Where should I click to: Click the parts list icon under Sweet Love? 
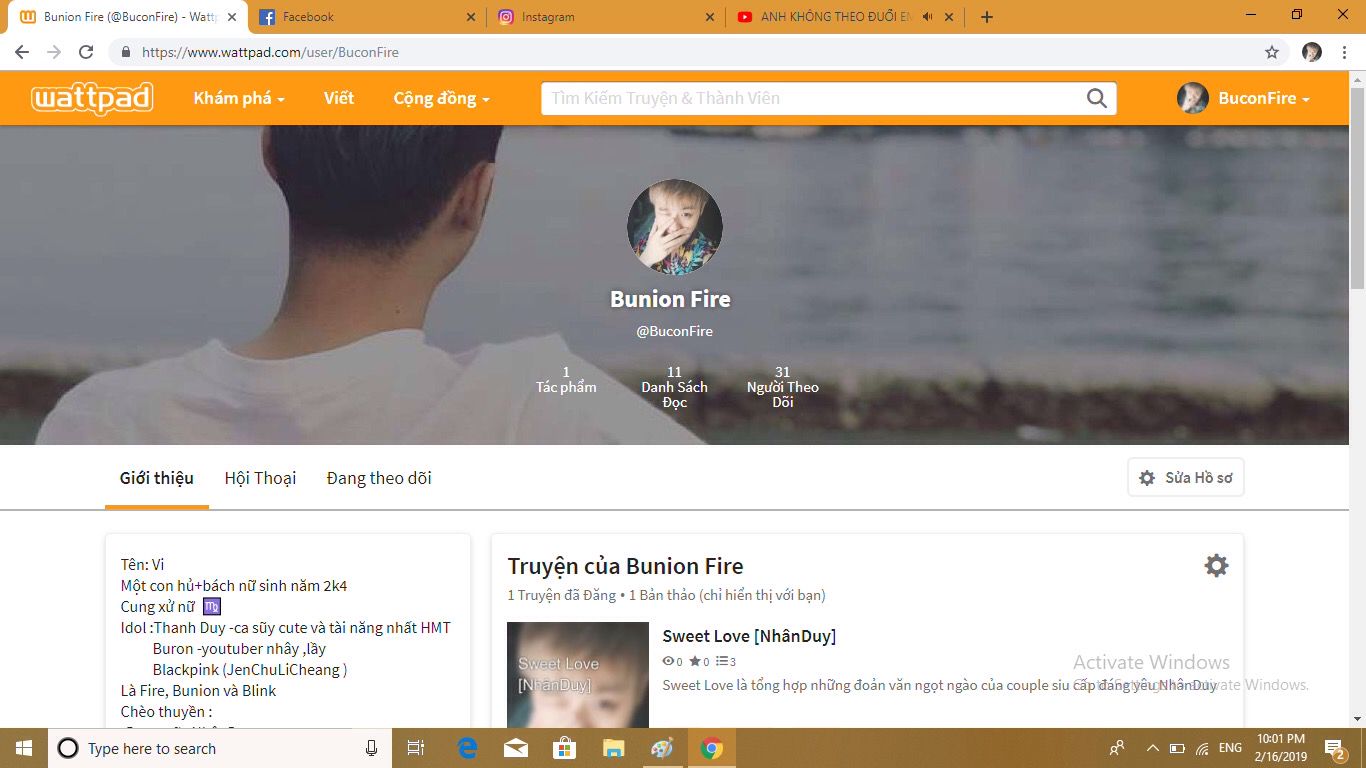[722, 662]
